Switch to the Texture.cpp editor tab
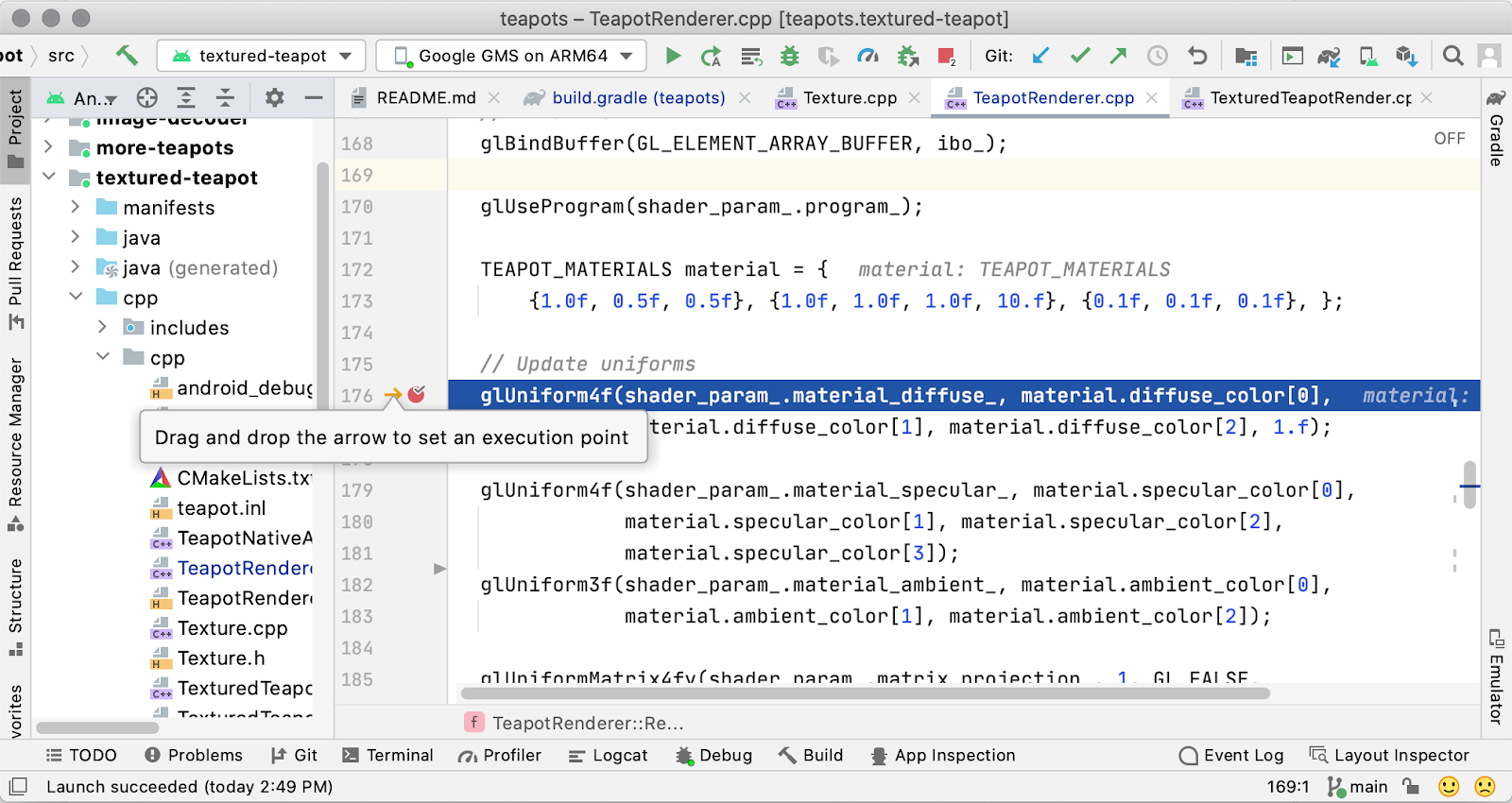The image size is (1512, 803). tap(849, 97)
